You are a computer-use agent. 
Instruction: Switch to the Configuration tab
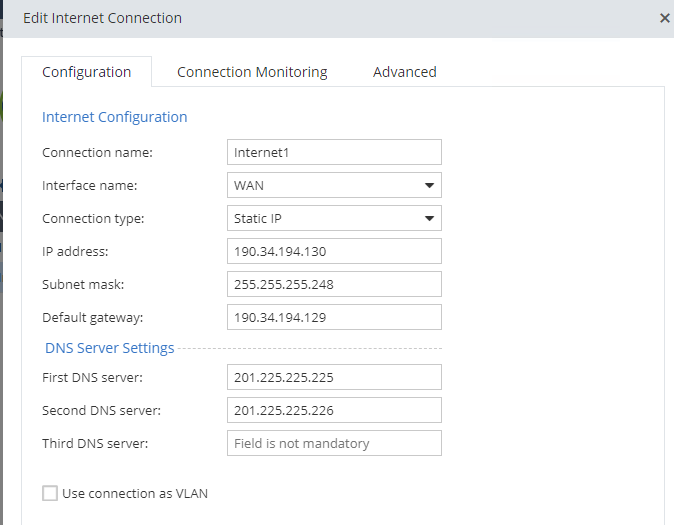click(87, 72)
